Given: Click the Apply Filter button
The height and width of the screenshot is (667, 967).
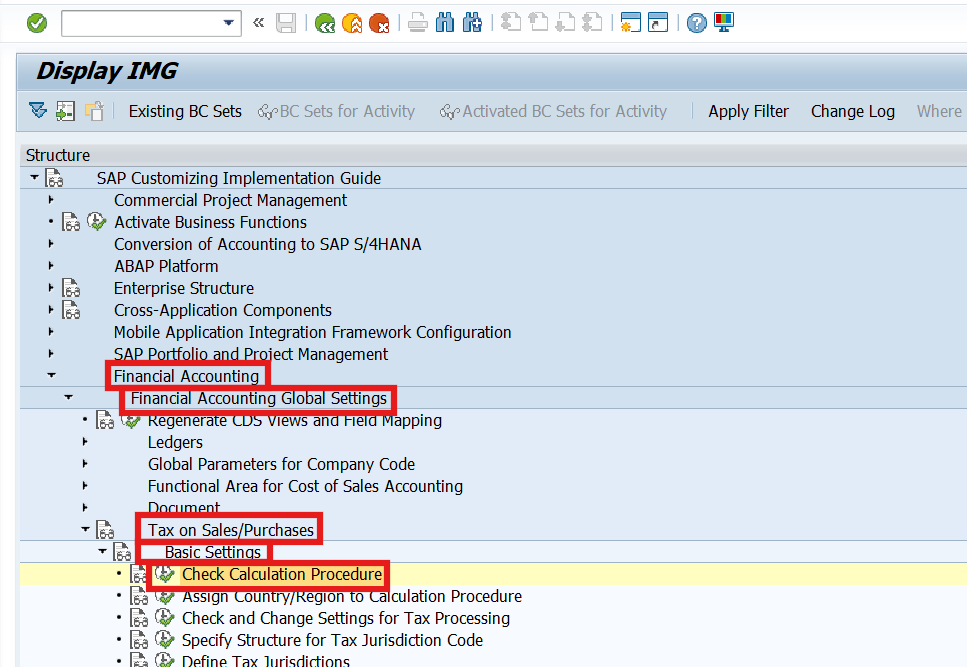Looking at the screenshot, I should tap(748, 111).
